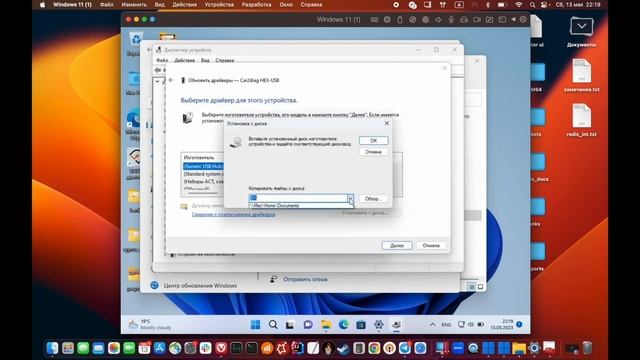This screenshot has height=360, width=640.
Task: Click the Обзор... browse button
Action: tap(373, 198)
